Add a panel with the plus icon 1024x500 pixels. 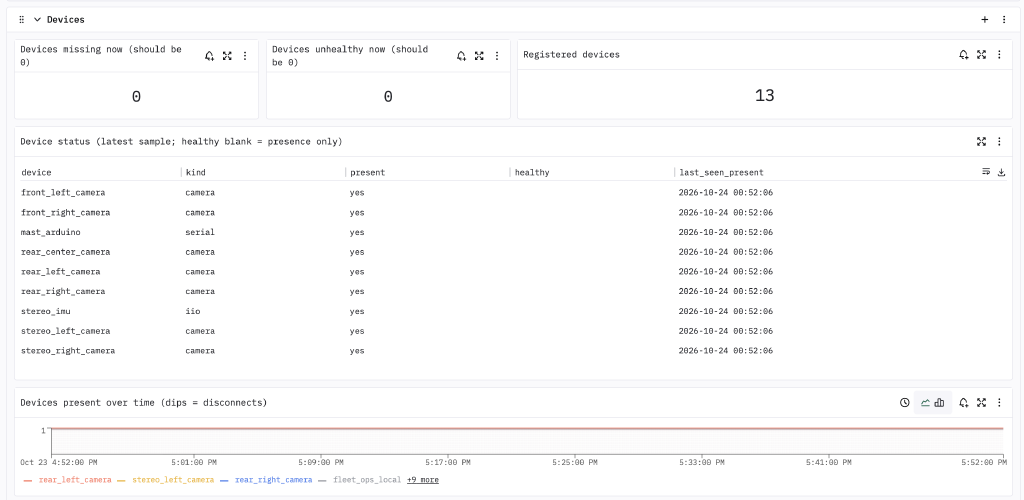pyautogui.click(x=985, y=20)
